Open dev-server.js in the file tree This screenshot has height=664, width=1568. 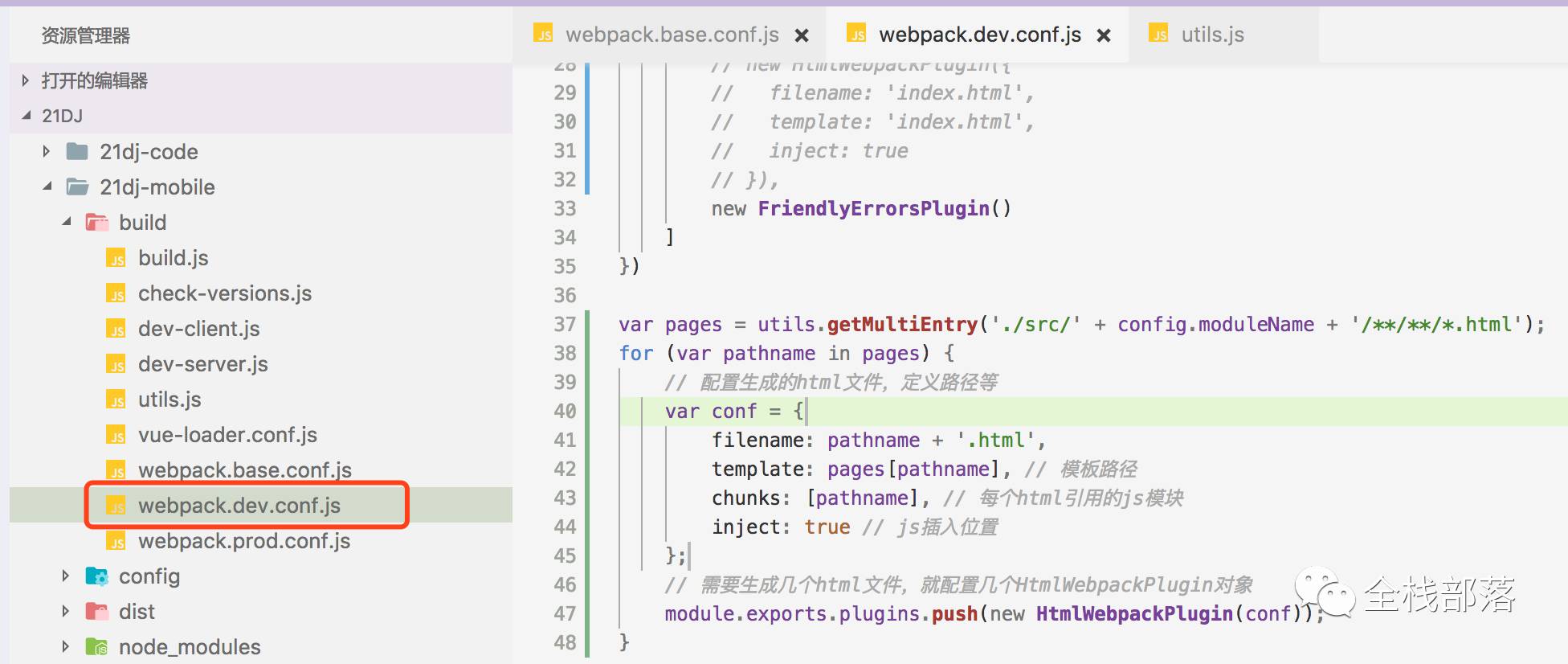202,364
